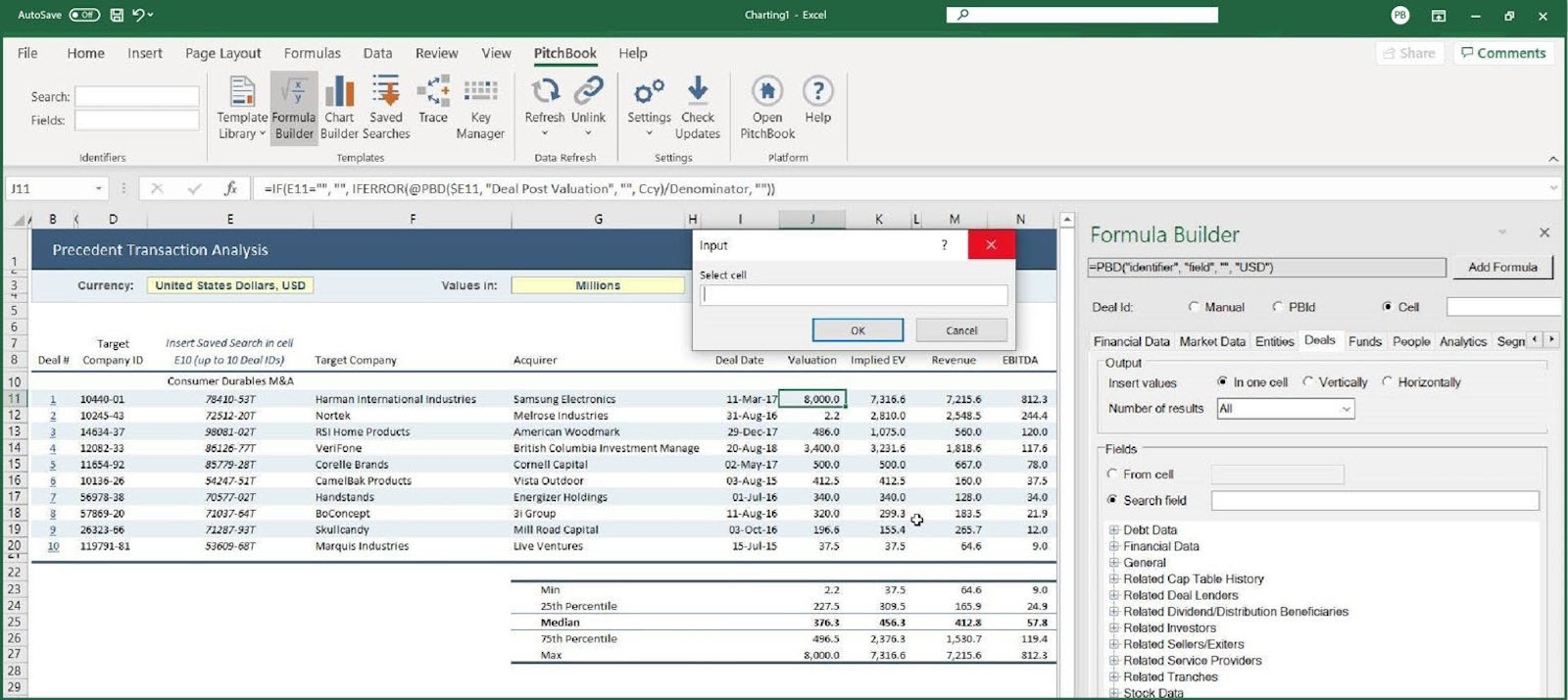Click Cancel in the Input dialog
This screenshot has height=700, width=1568.
(961, 330)
